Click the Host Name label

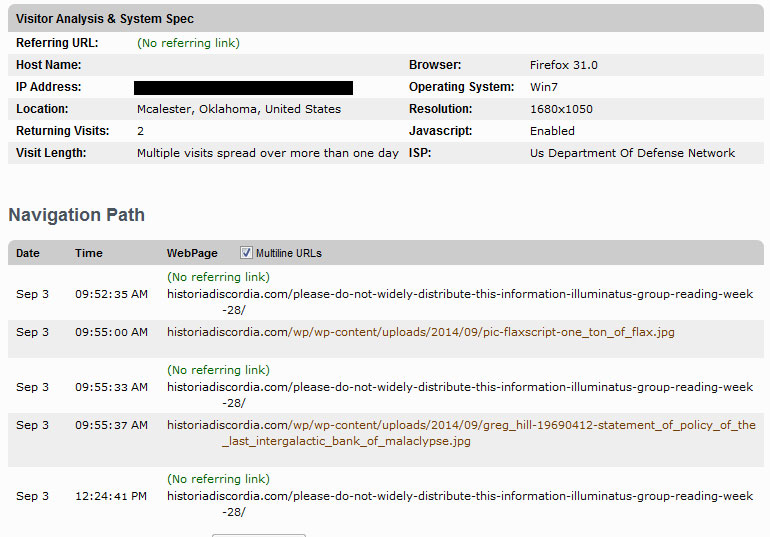(x=49, y=65)
